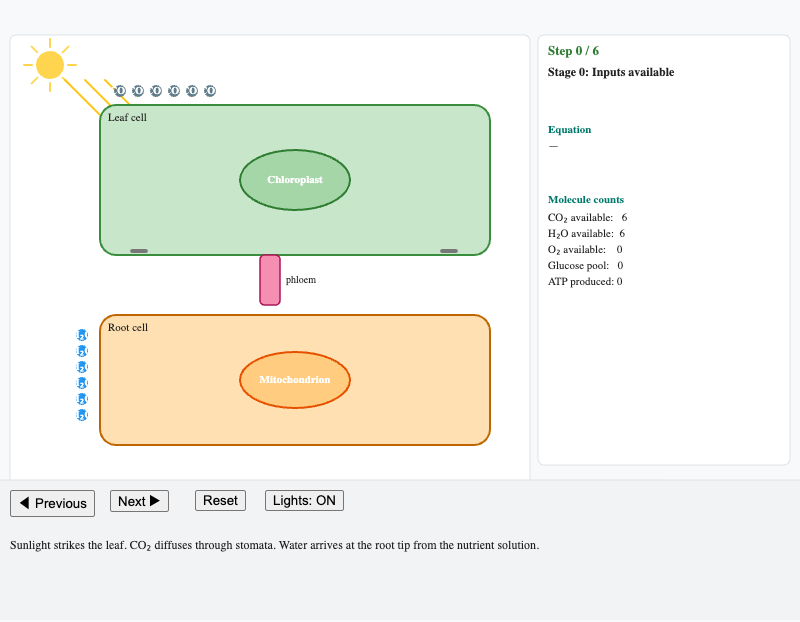
Task: Click the bottom water molecule beside root
Action: (x=82, y=415)
